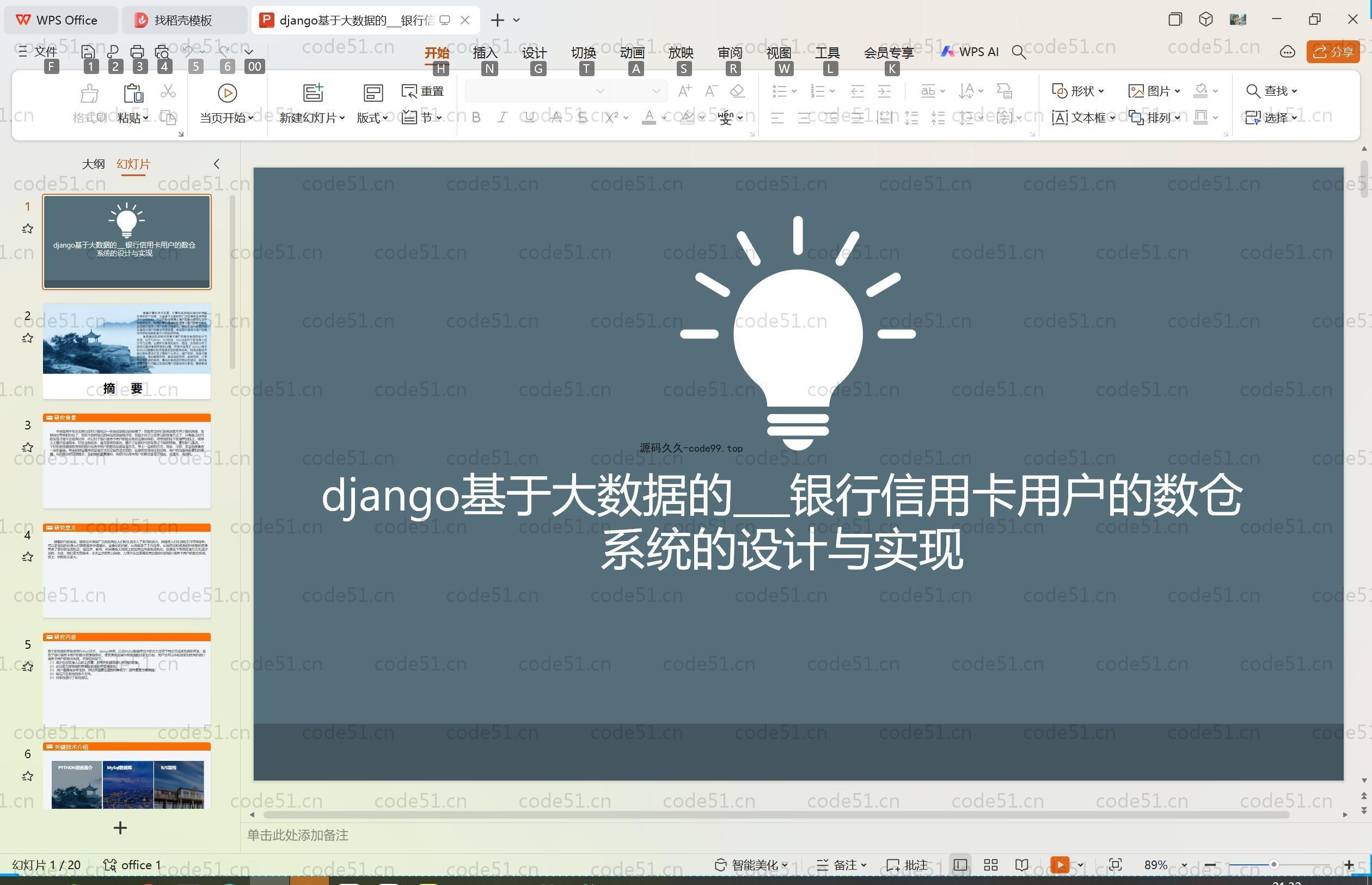Viewport: 1372px width, 885px height.
Task: Toggle text shadow S formatting
Action: point(583,118)
